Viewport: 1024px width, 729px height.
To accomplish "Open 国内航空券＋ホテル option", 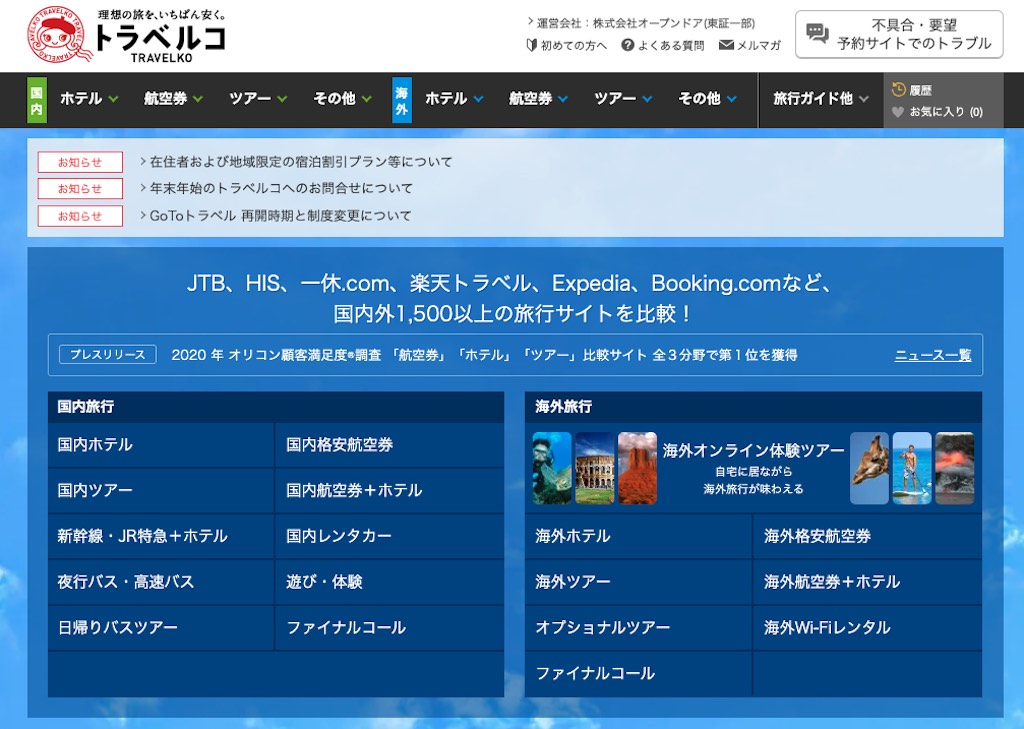I will (390, 491).
